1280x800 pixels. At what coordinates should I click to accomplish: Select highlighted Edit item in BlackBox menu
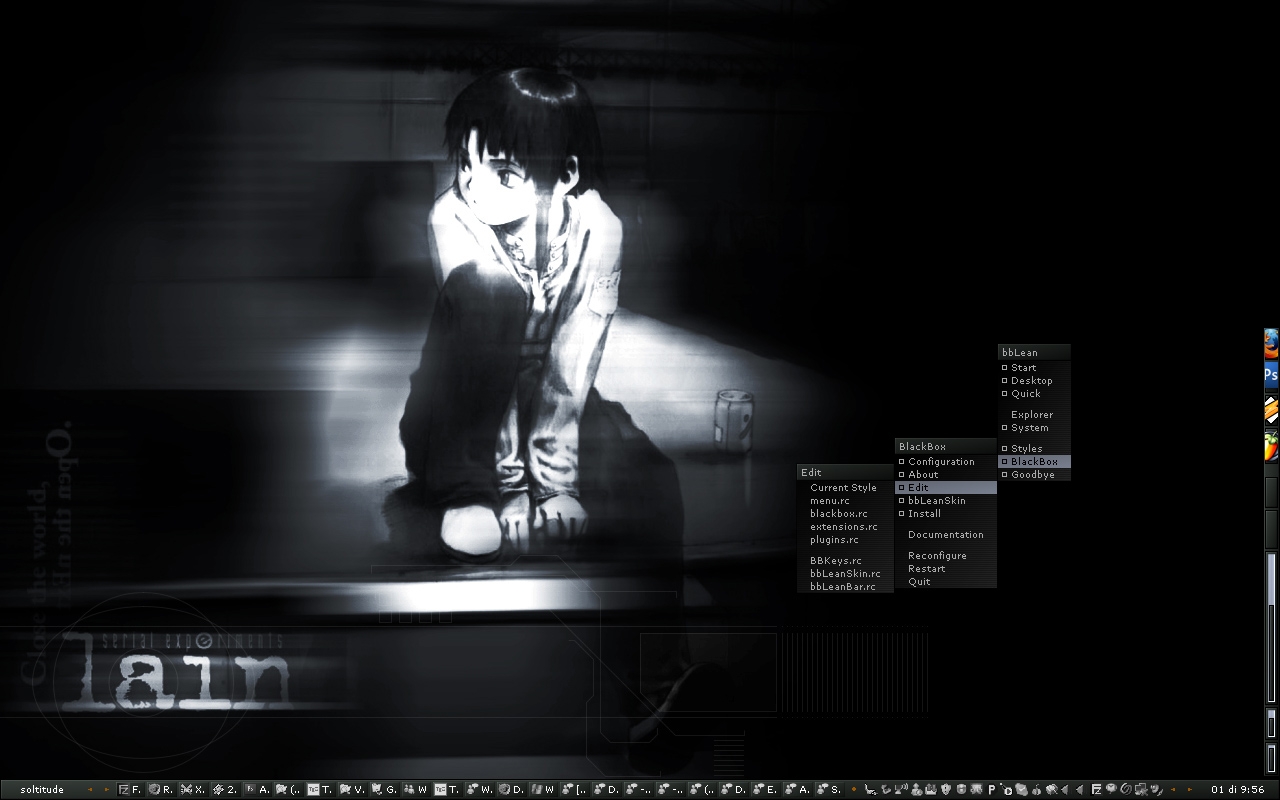(945, 488)
